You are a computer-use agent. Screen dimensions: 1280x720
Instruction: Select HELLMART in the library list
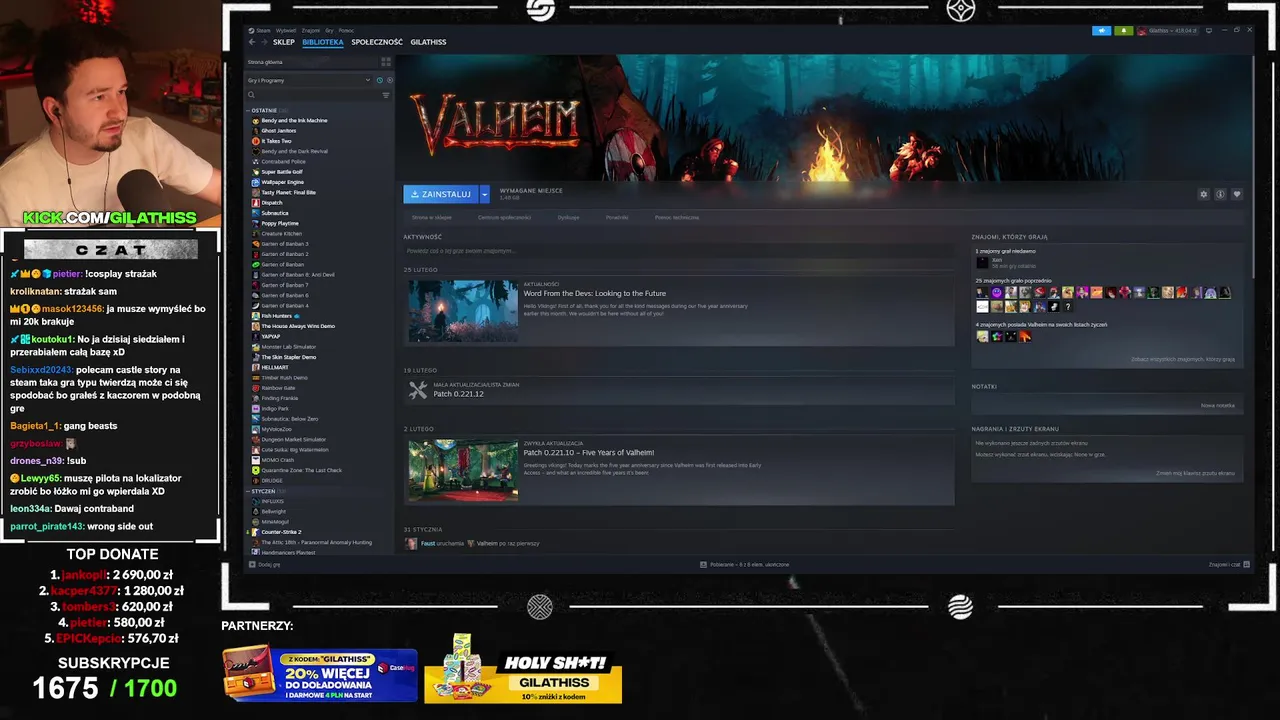[275, 367]
